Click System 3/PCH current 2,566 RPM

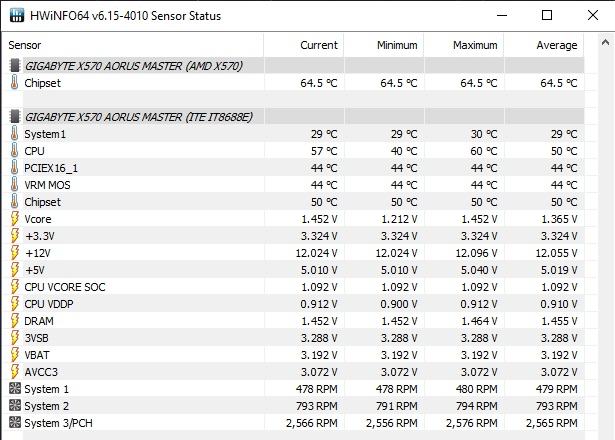tap(312, 423)
